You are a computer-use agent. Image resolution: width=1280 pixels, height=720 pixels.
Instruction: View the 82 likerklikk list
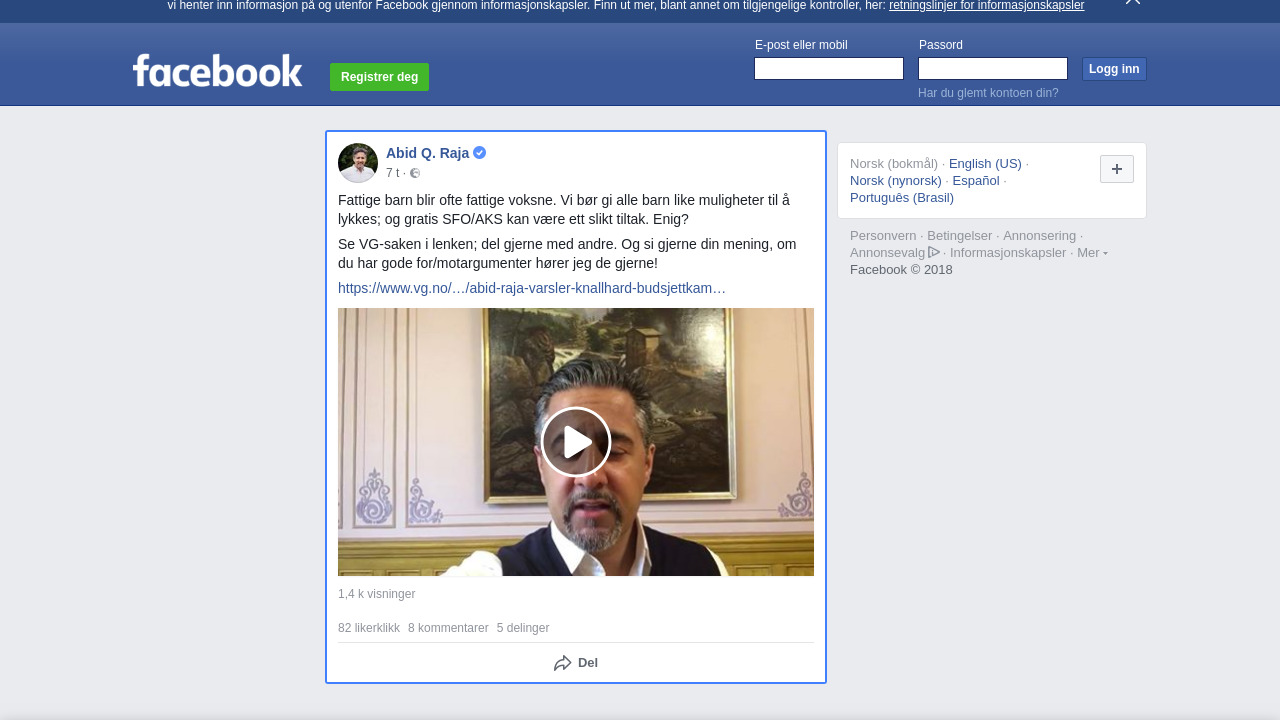pos(369,628)
